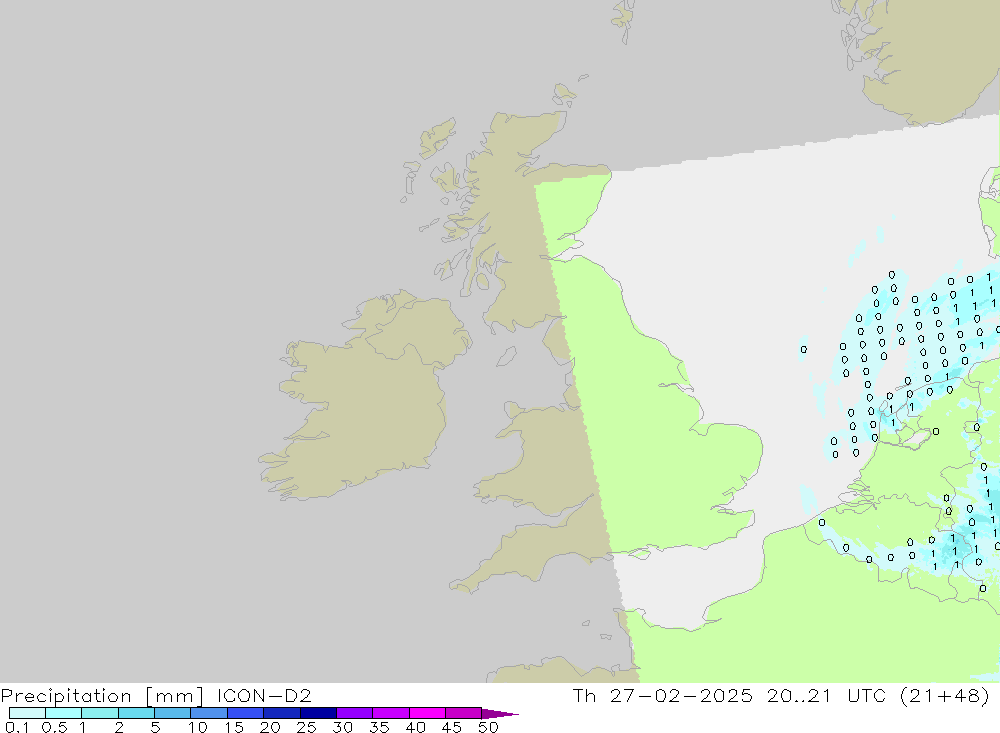Image resolution: width=1000 pixels, height=733 pixels.
Task: Pick the 35–40 mm legend color swatch
Action: tap(390, 713)
